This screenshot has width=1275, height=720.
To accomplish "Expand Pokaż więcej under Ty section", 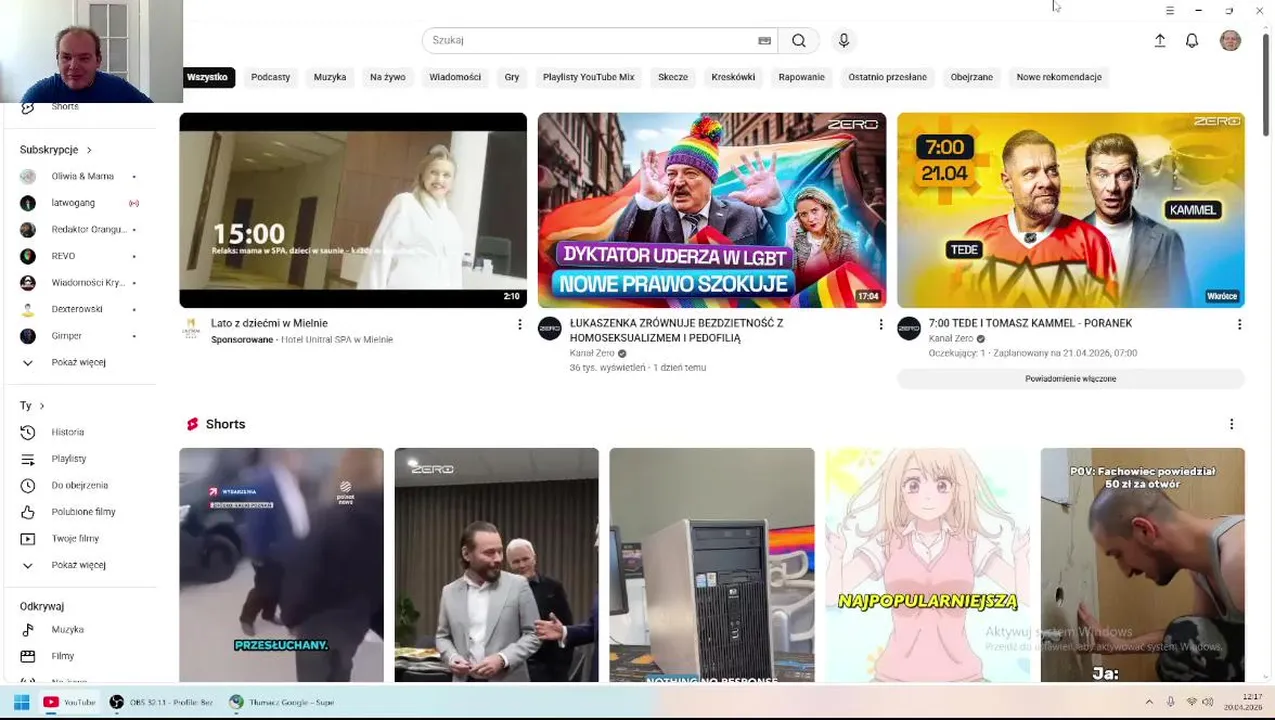I will (78, 566).
